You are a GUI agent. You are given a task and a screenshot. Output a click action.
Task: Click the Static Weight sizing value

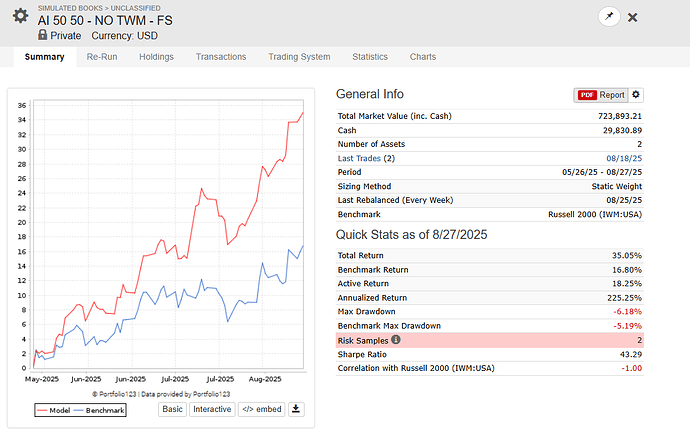coord(617,186)
